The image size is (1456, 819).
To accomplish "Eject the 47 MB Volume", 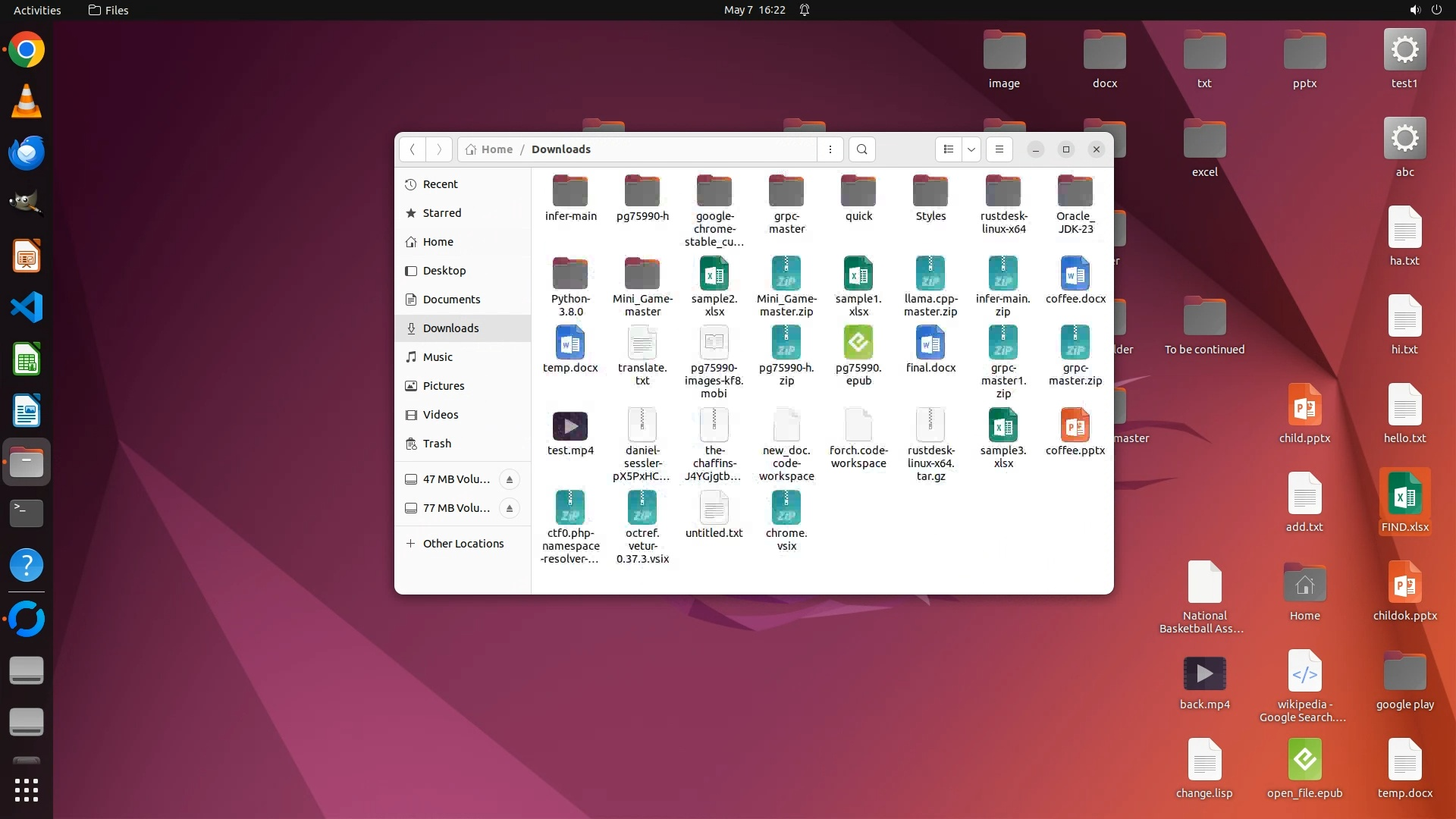I will coord(510,479).
